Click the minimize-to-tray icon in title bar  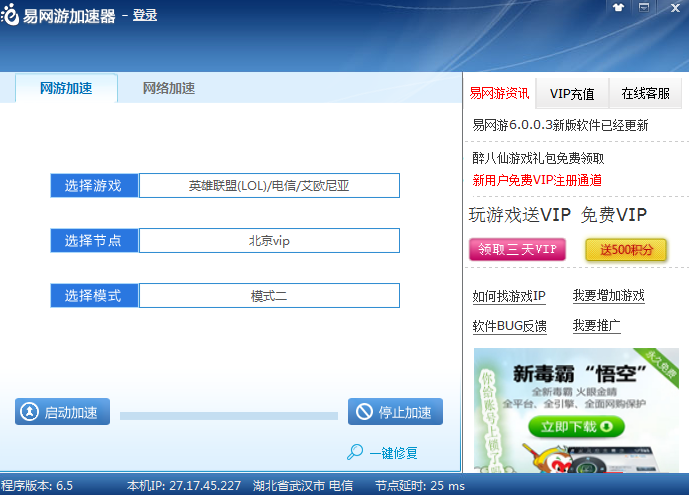[x=645, y=8]
